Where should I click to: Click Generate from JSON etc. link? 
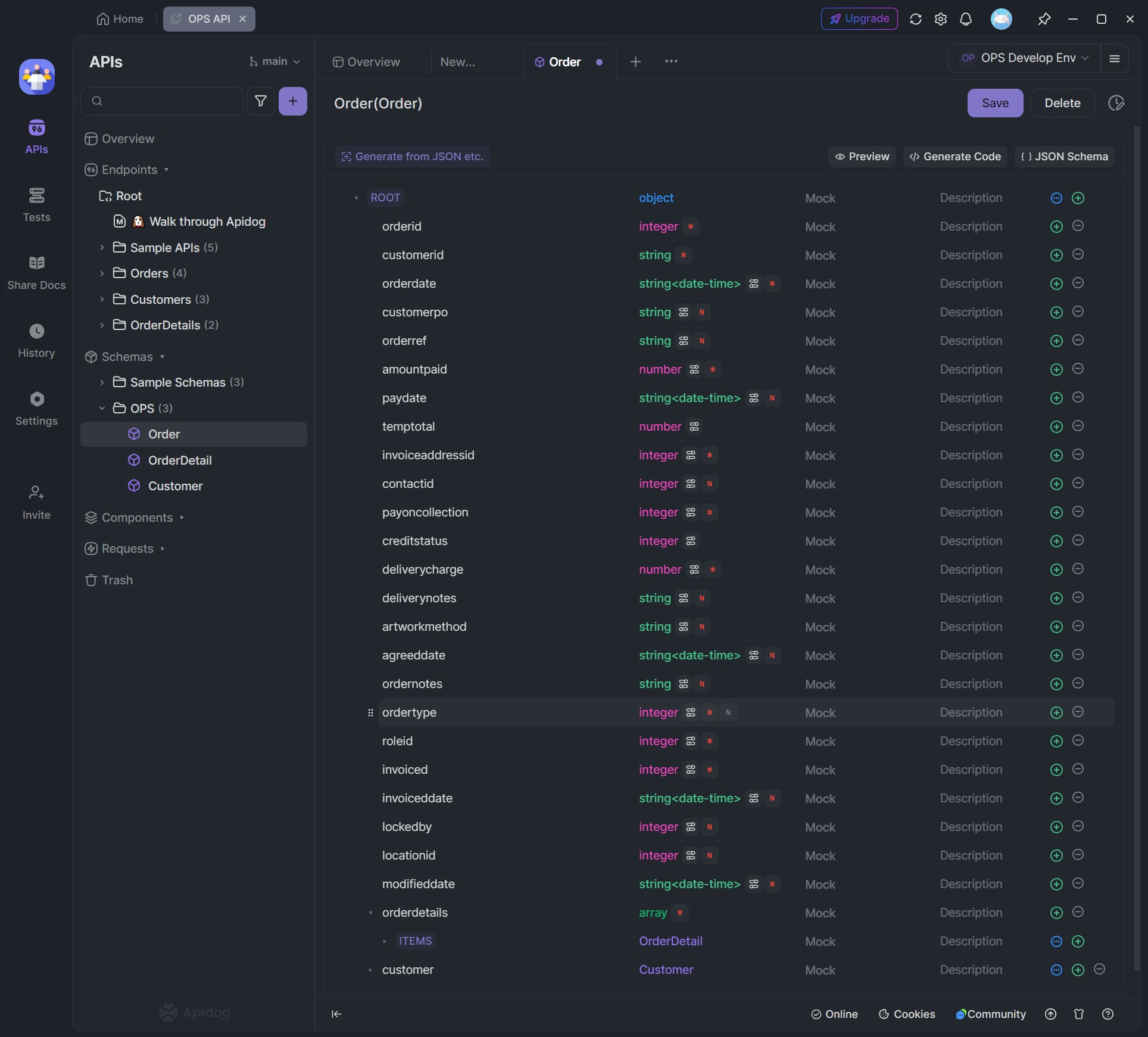coord(412,156)
